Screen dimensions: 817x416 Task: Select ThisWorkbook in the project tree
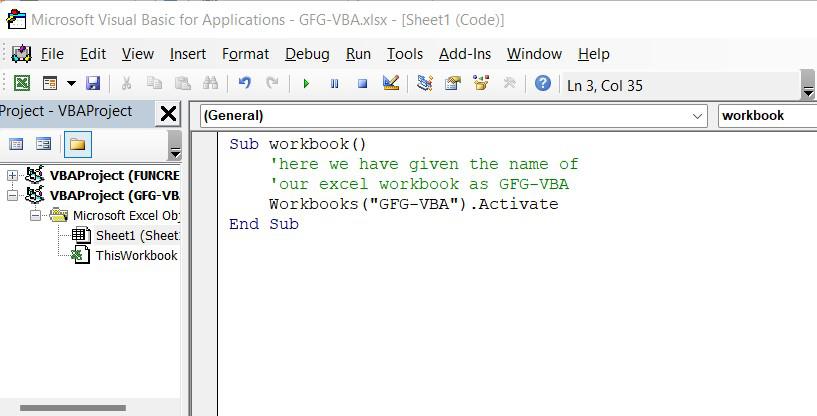click(x=136, y=255)
